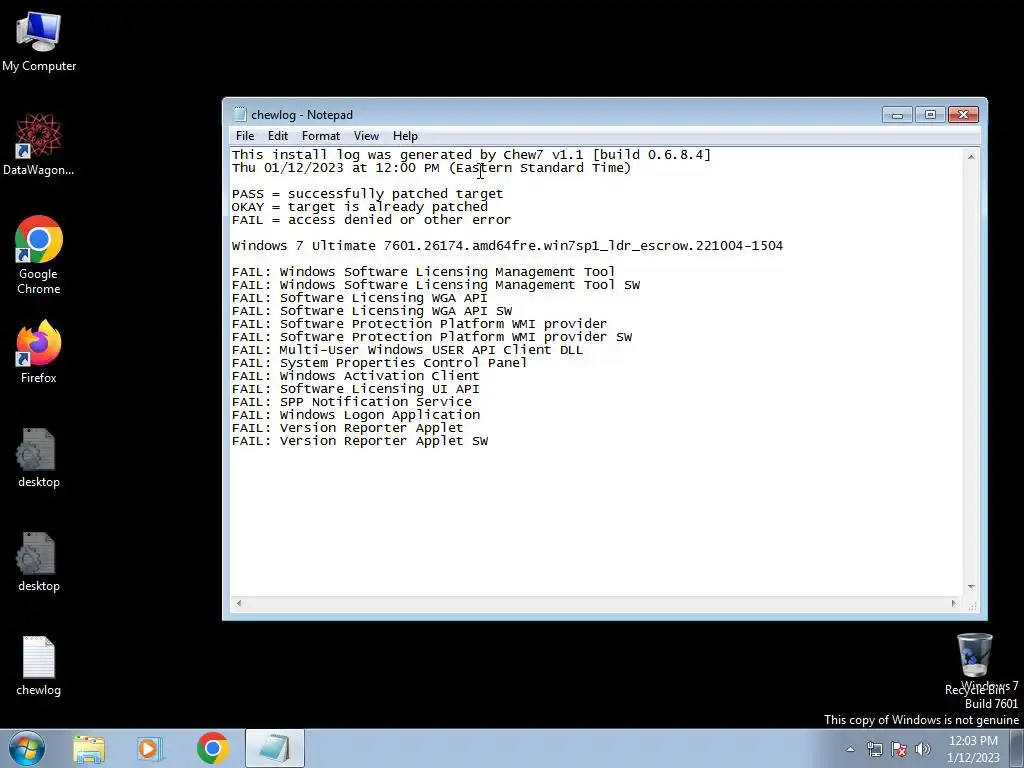Open My Computer desktop icon
Screen dimensions: 1024x768
pyautogui.click(x=39, y=40)
